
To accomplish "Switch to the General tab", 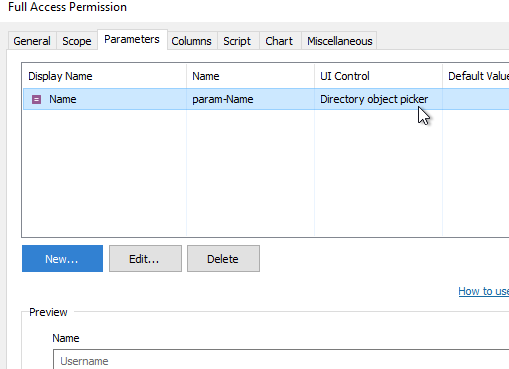I will click(32, 41).
